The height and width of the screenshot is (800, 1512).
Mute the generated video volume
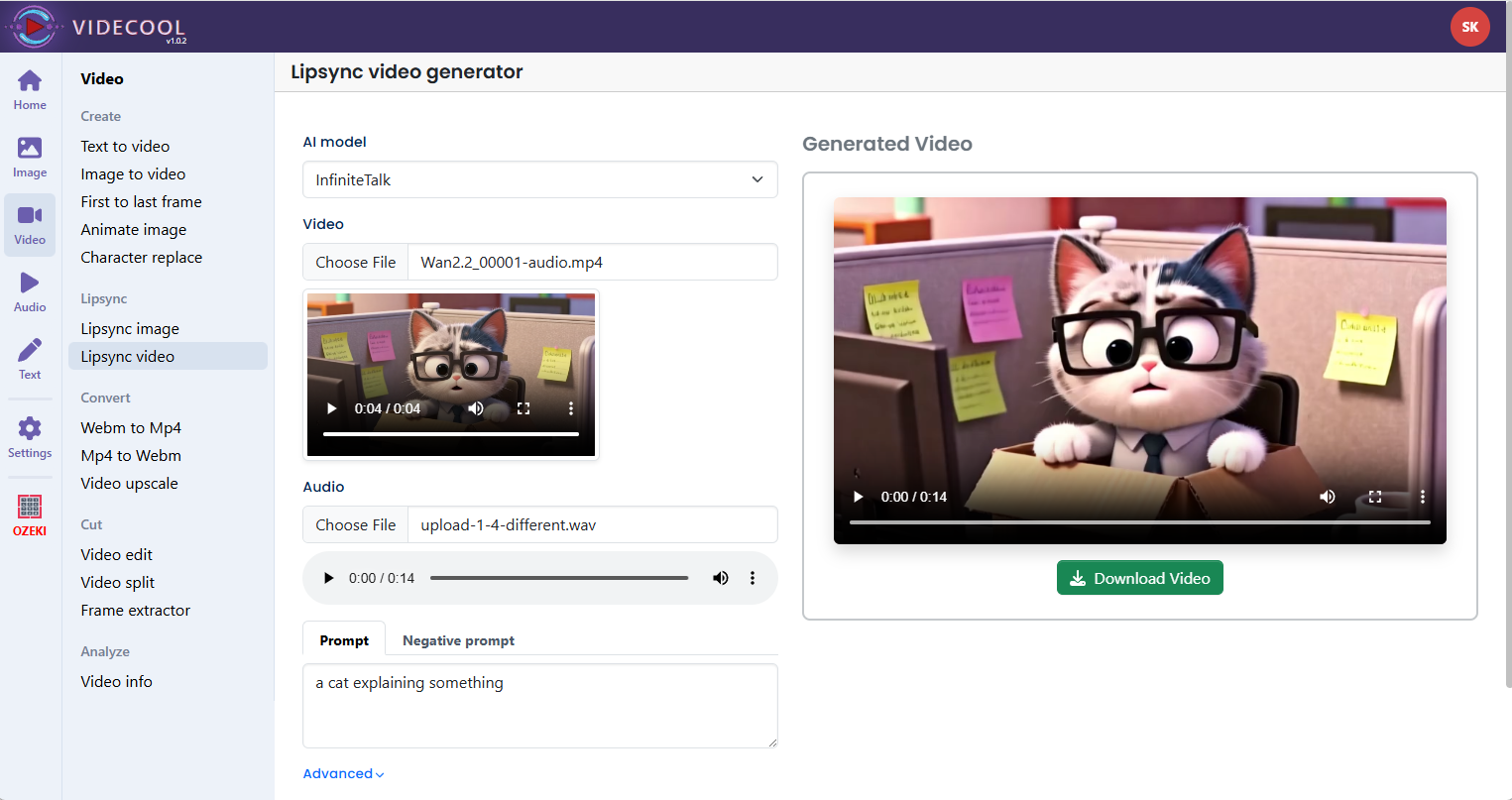1328,497
